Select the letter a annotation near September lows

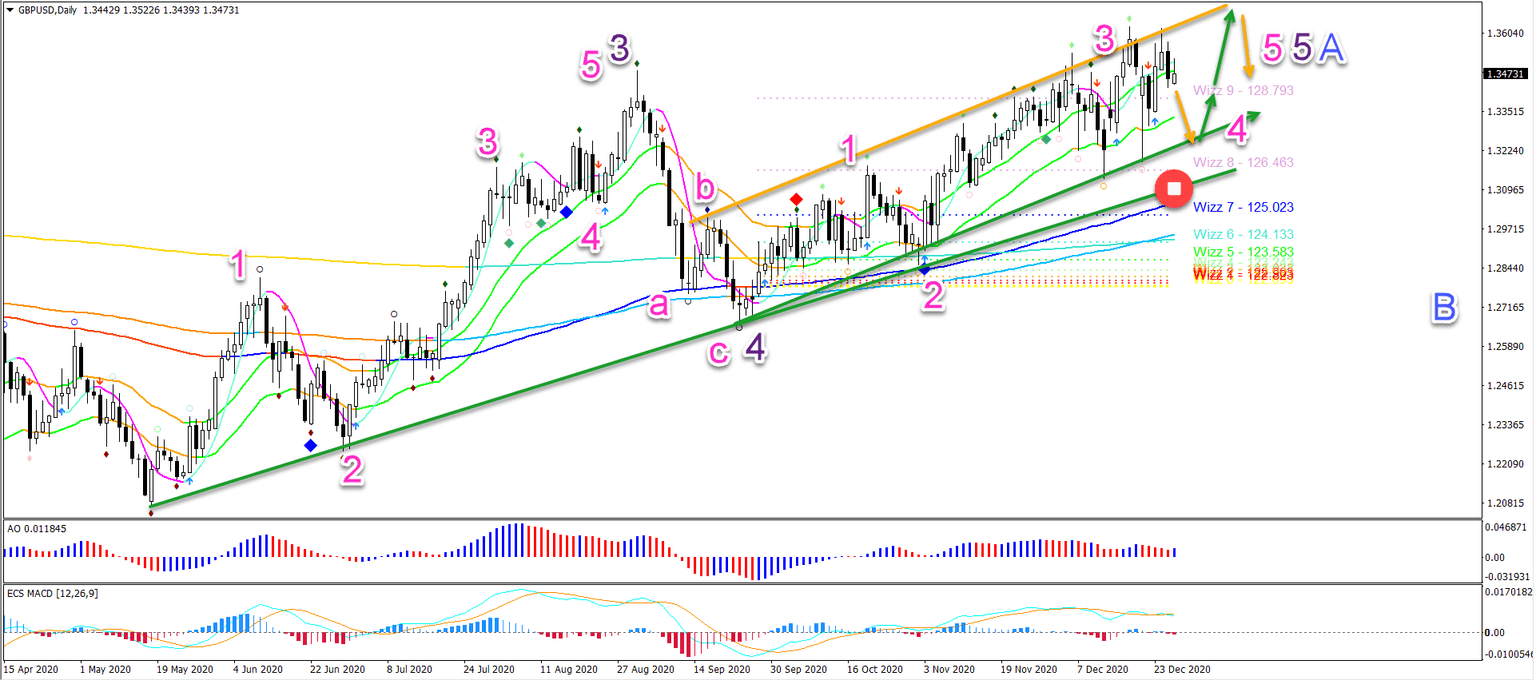[x=658, y=306]
